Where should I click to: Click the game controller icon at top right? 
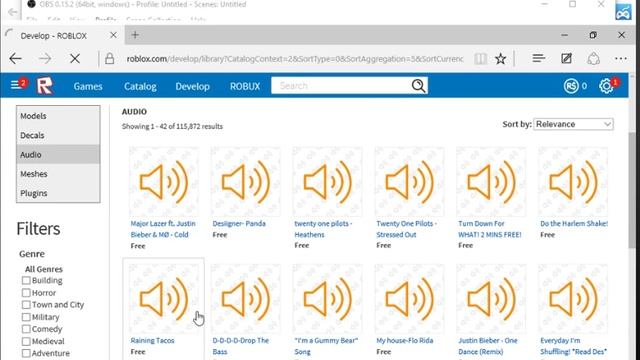coord(623,11)
